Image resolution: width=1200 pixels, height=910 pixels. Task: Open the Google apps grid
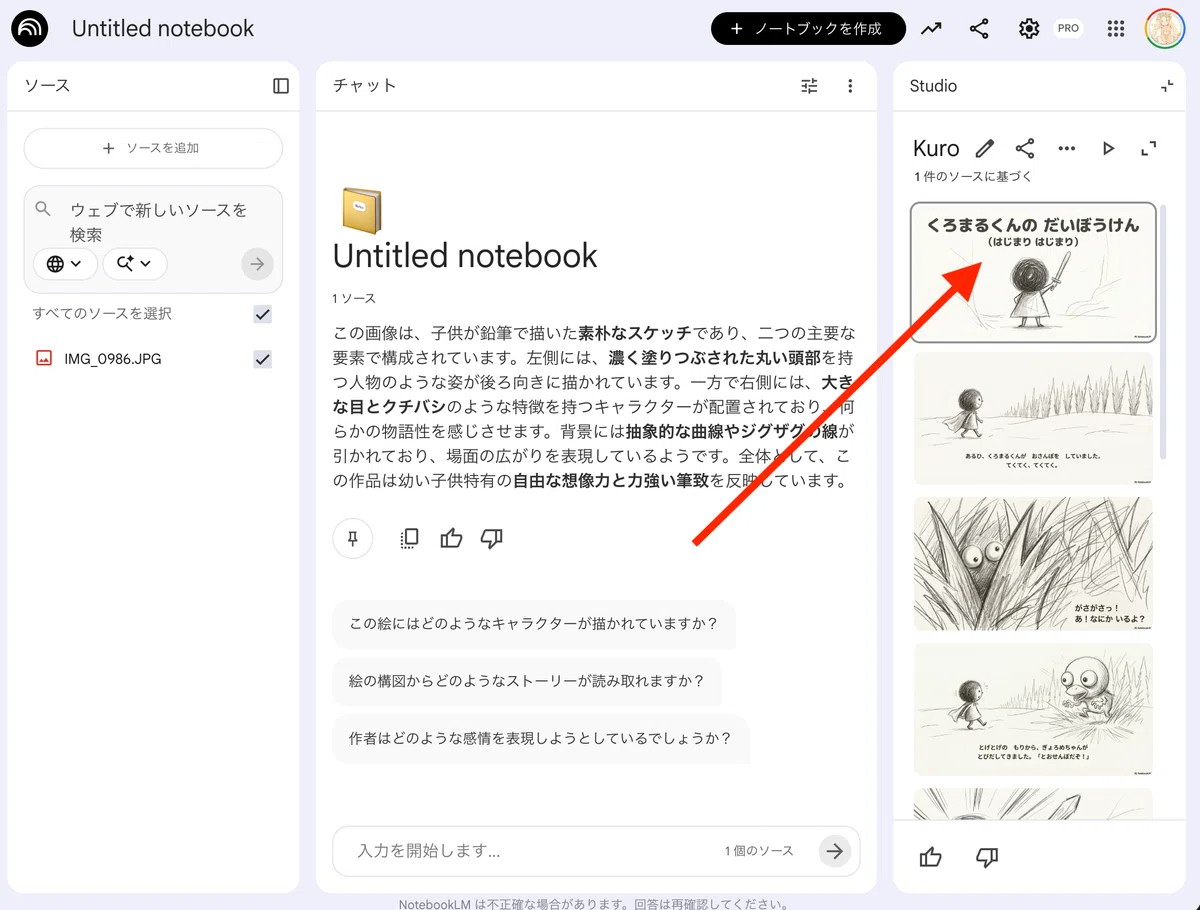[x=1116, y=29]
